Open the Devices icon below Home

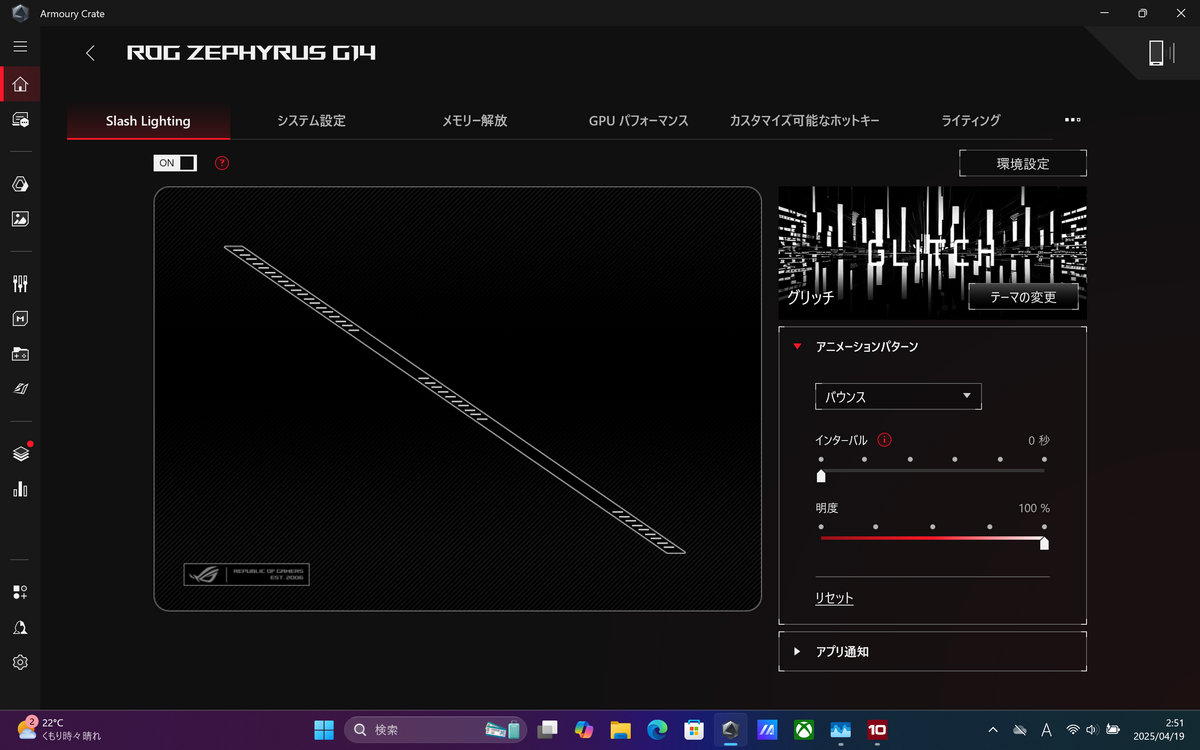[x=20, y=120]
